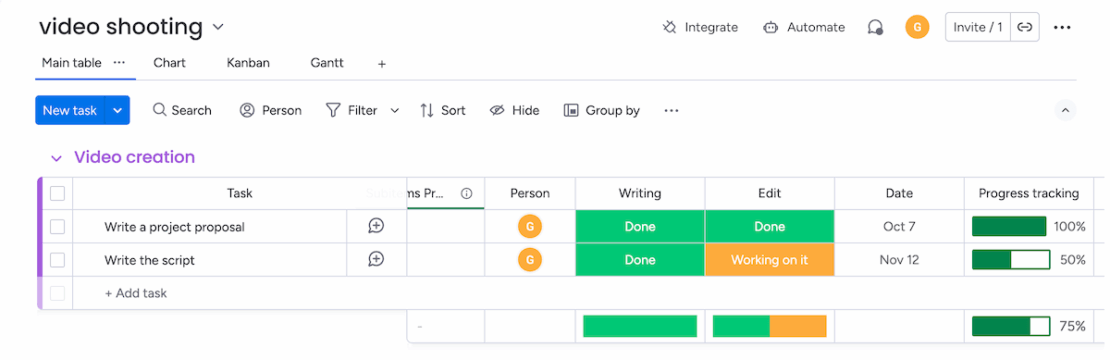Click the New task button
The width and height of the screenshot is (1110, 360).
[69, 110]
